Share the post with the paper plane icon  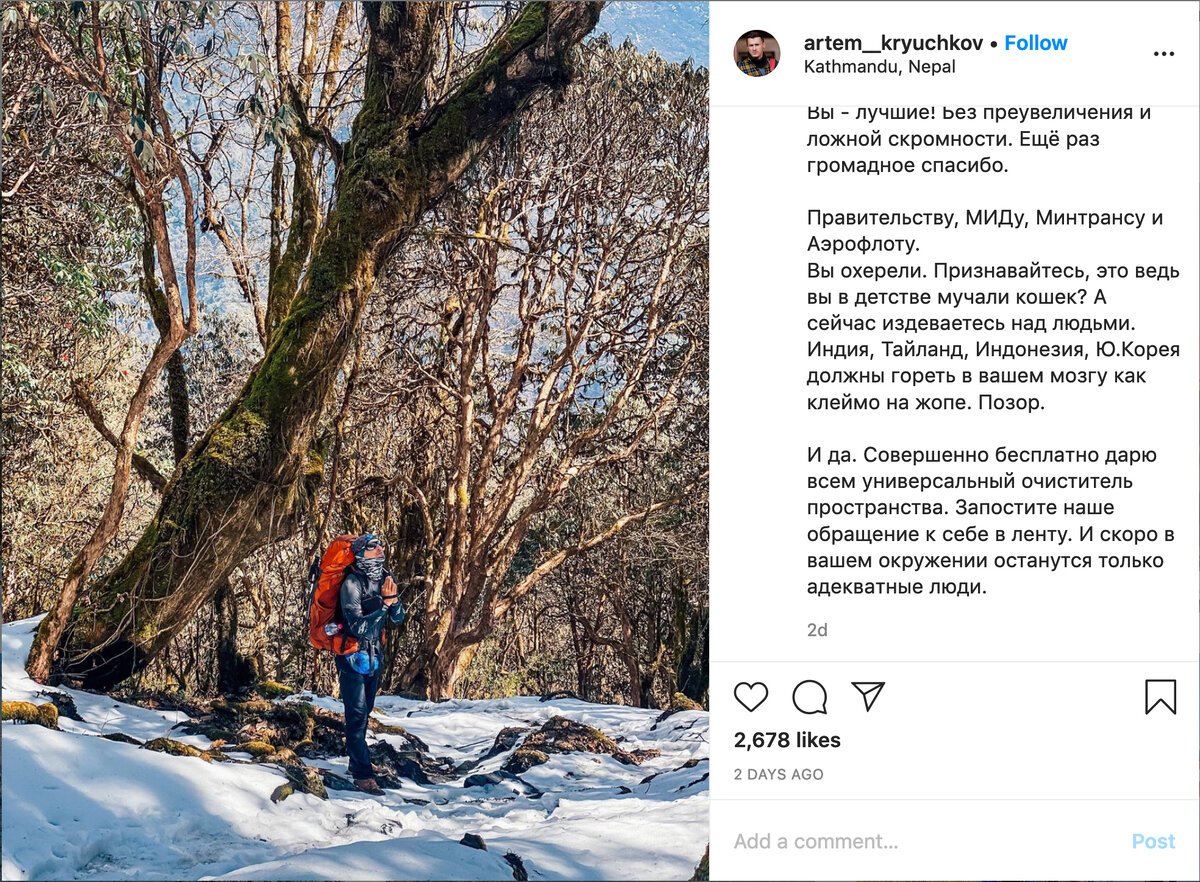coord(868,696)
